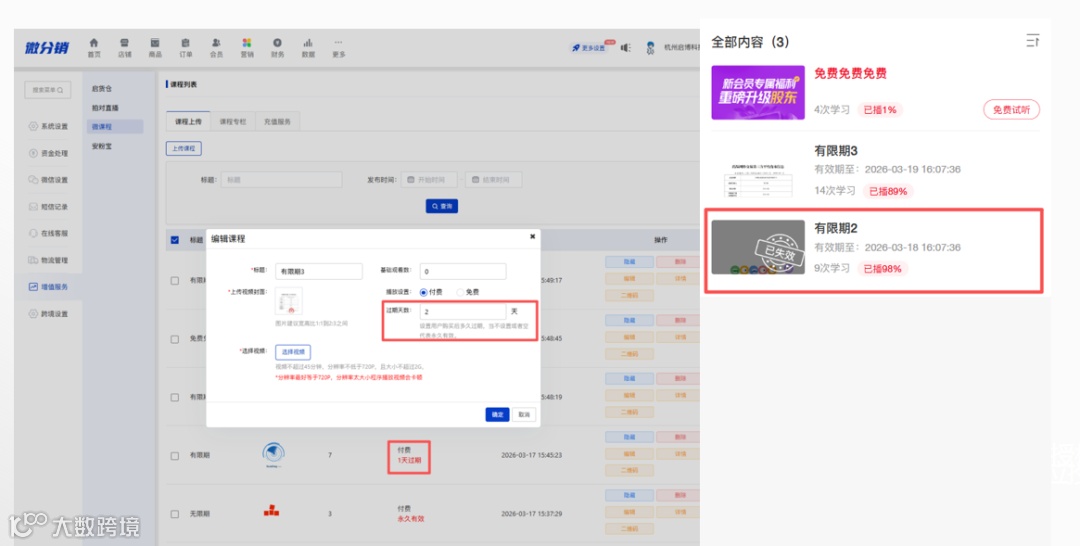Click the uploaded cover thumbnail in dialog
The width and height of the screenshot is (1080, 546).
click(289, 301)
